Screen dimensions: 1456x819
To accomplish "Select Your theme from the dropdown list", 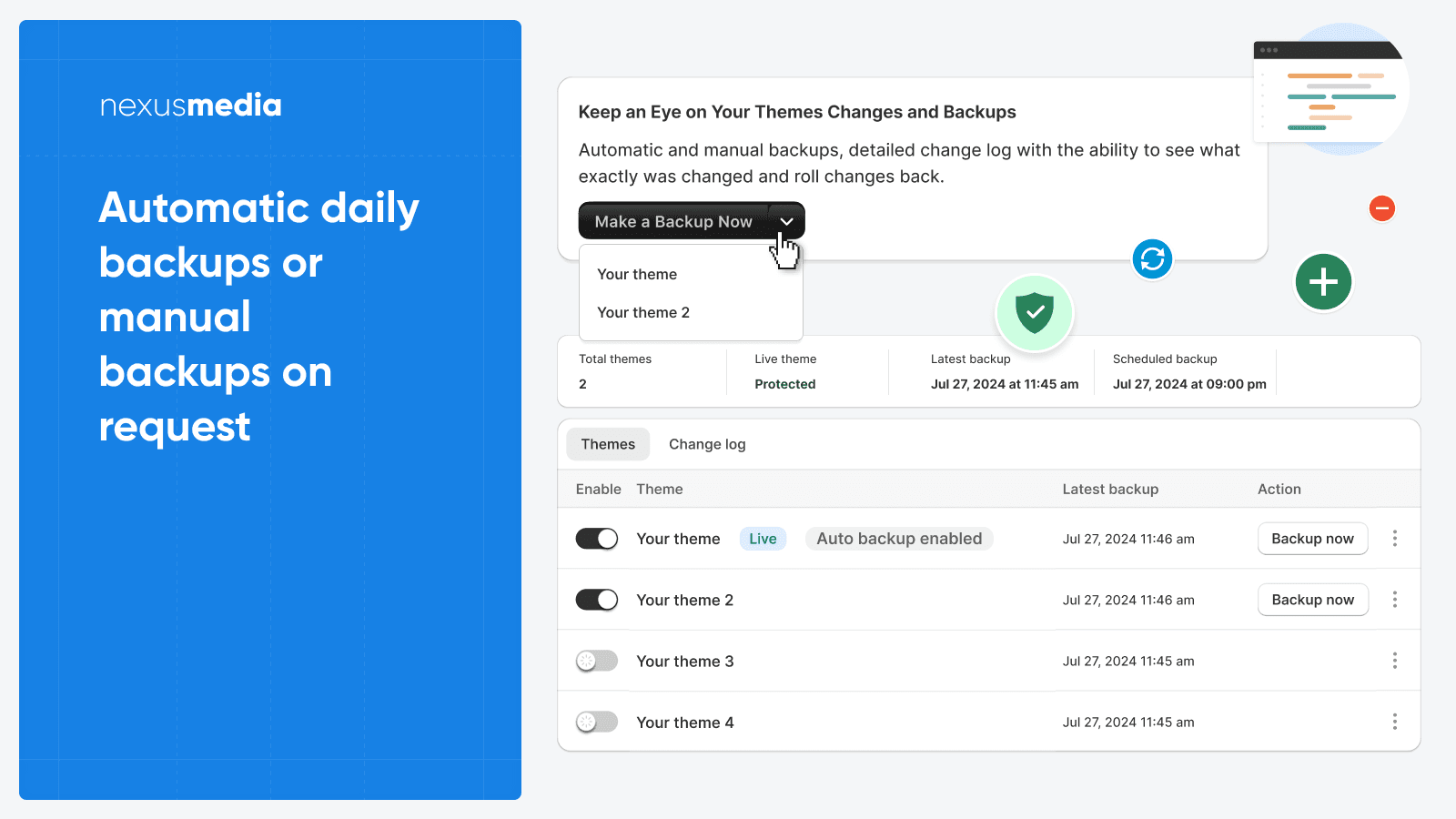I will pos(637,275).
